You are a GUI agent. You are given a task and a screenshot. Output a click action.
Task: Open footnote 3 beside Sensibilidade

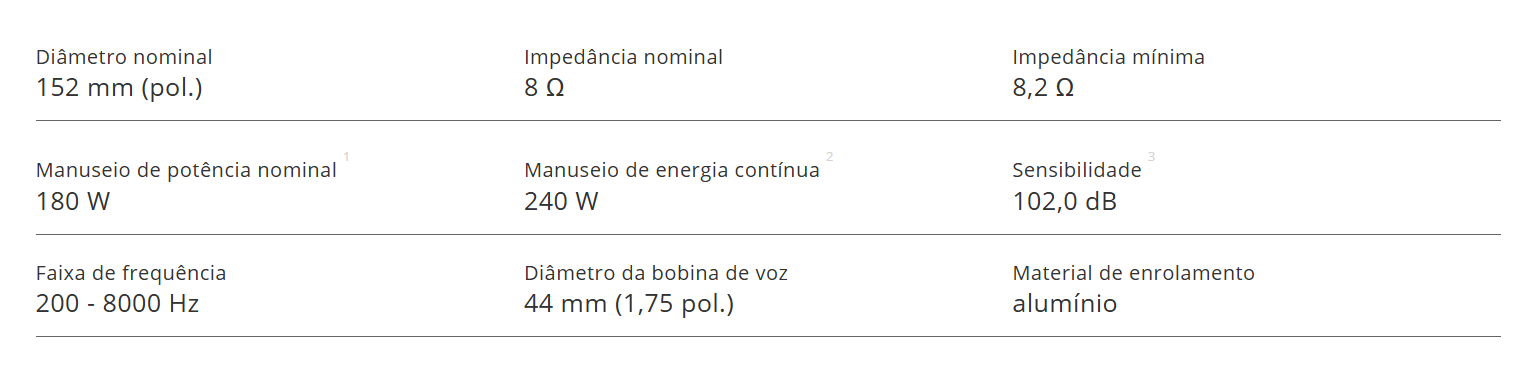point(1152,156)
